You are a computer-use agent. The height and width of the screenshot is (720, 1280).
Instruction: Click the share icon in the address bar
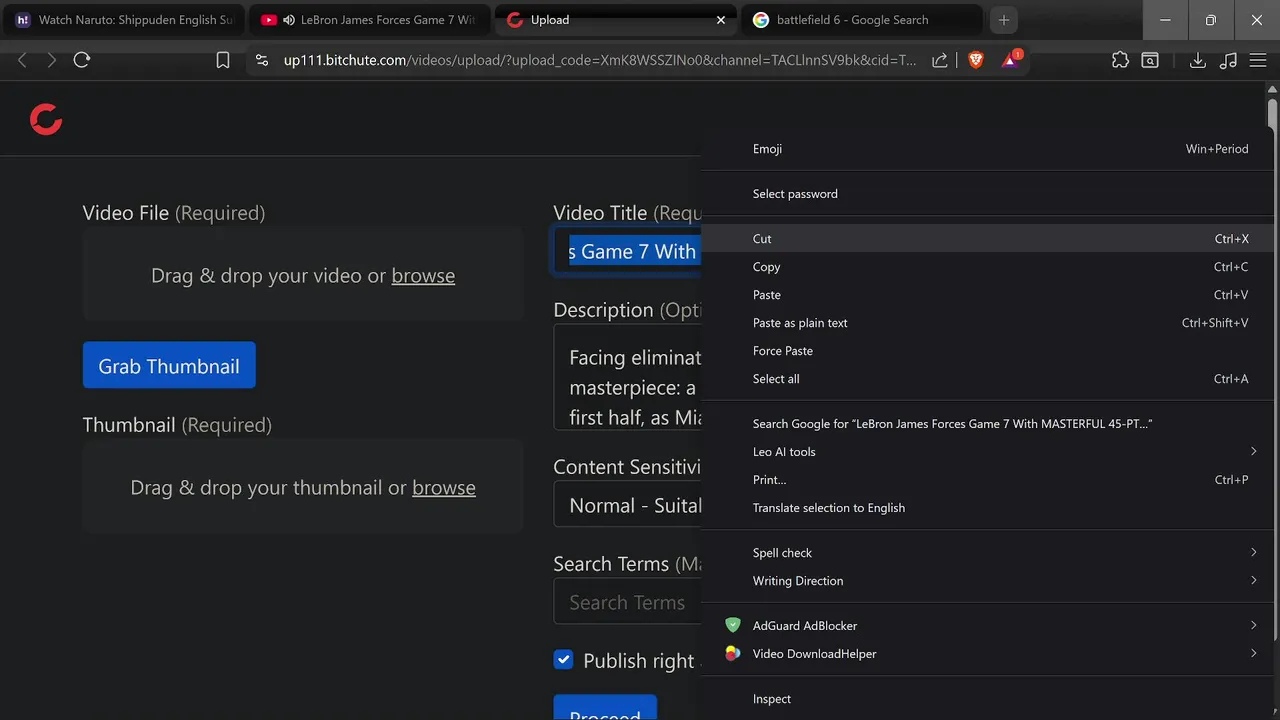940,60
